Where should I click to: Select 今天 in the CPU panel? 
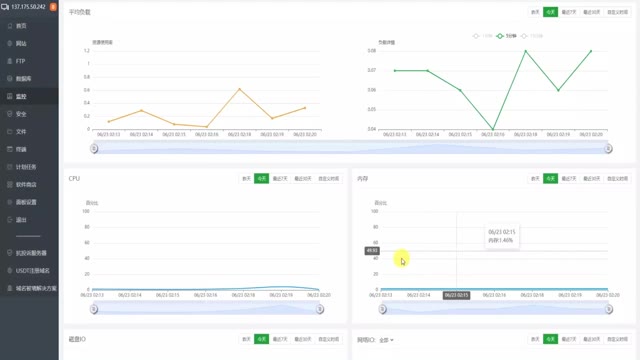pyautogui.click(x=261, y=179)
